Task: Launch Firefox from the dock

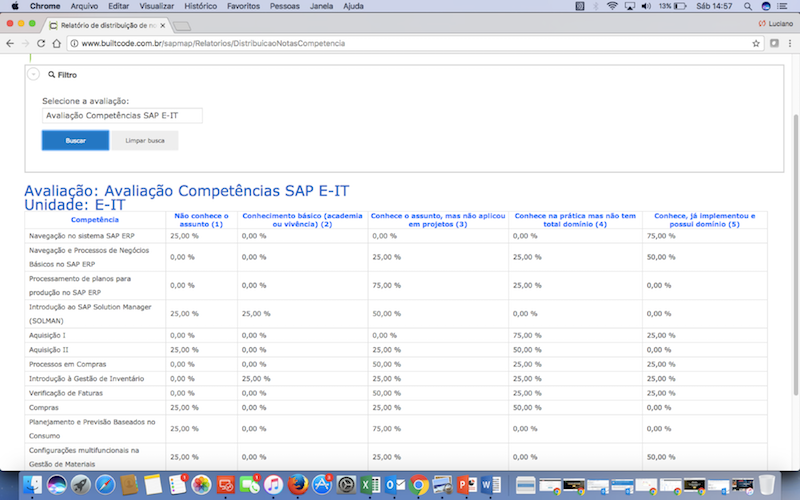Action: click(x=297, y=484)
